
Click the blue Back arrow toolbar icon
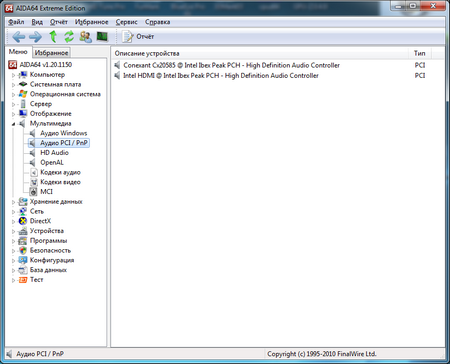[x=19, y=37]
